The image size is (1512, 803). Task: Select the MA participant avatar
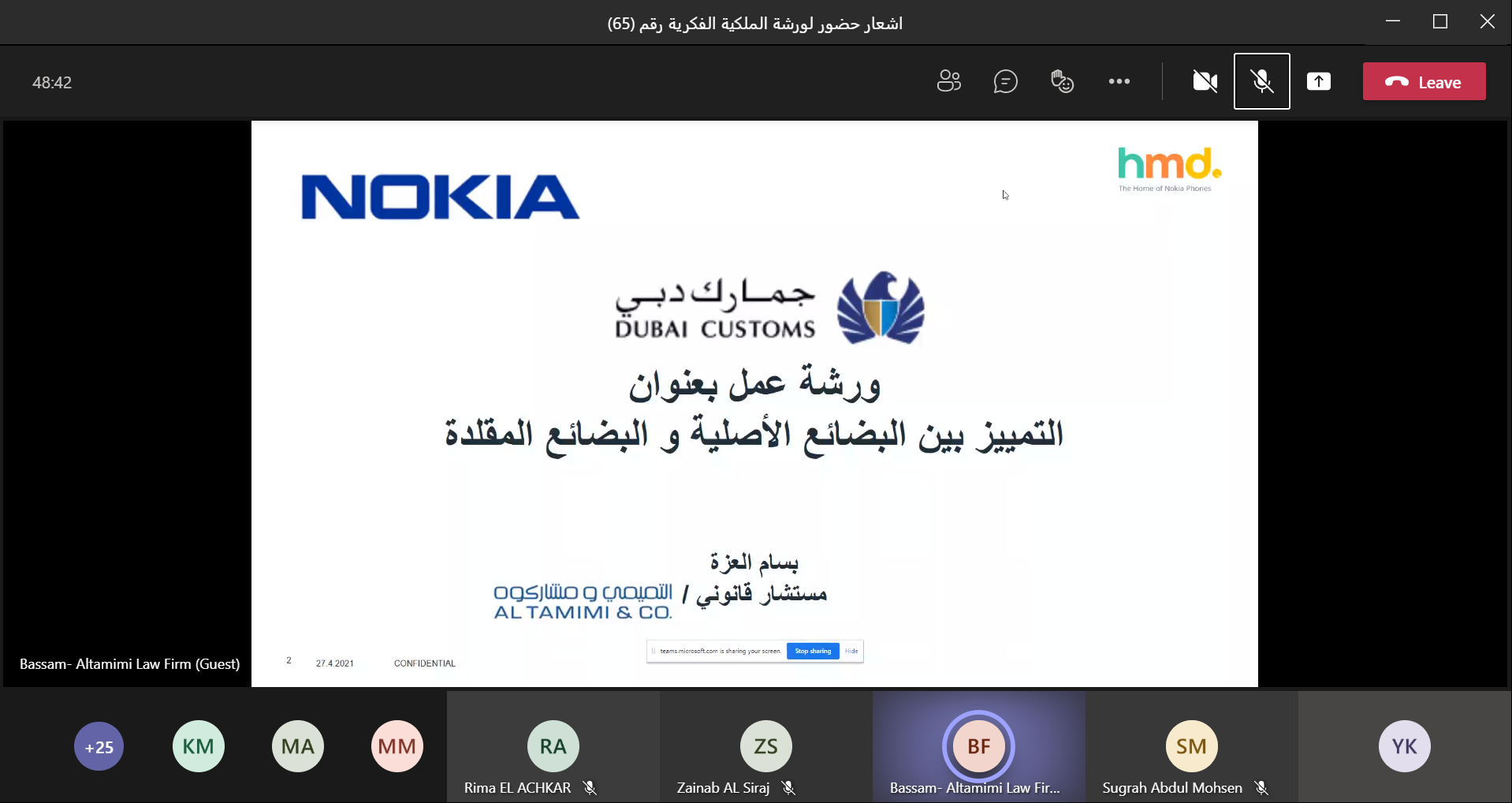[298, 746]
